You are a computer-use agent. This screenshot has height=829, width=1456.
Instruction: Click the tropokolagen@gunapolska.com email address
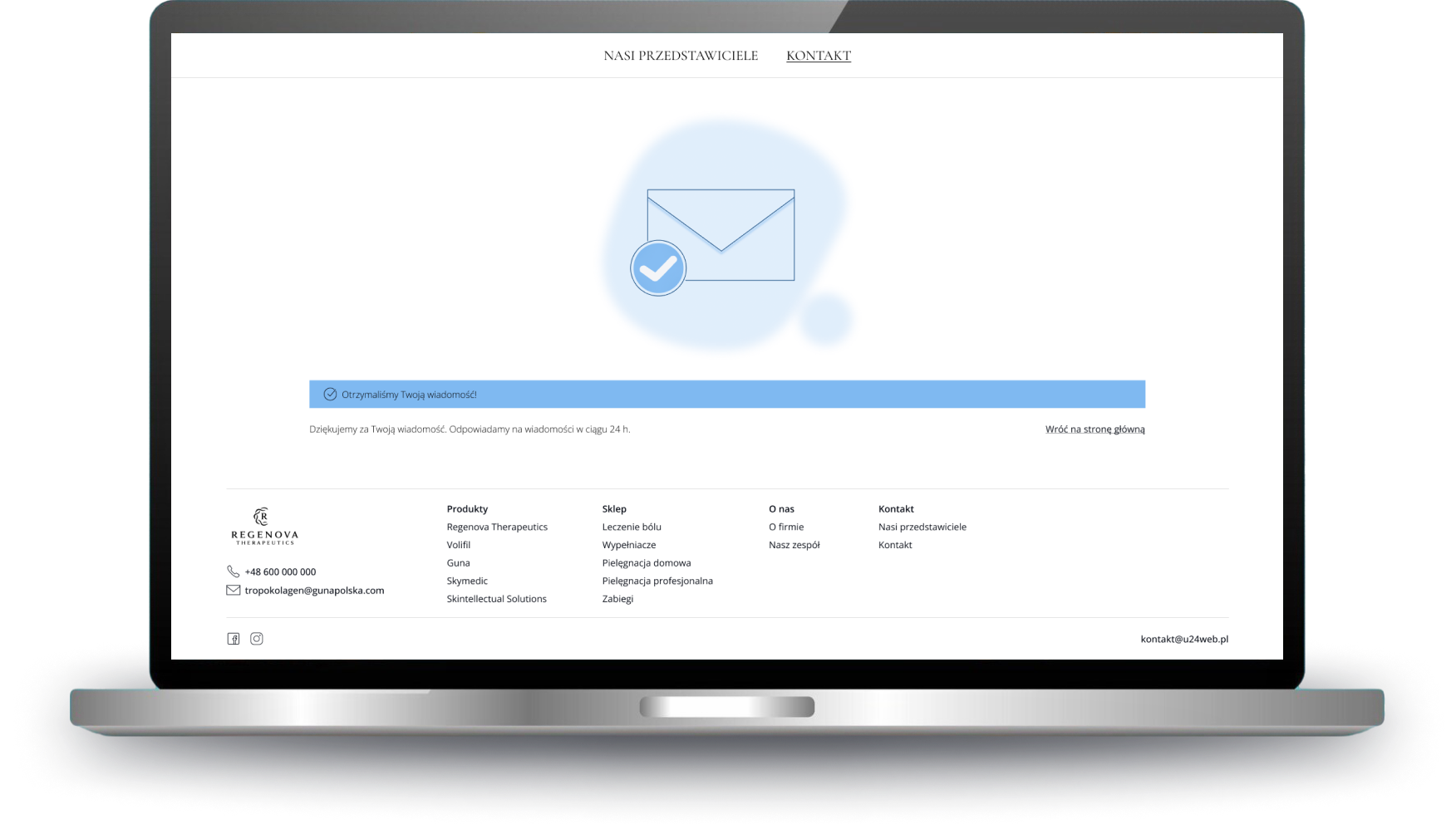click(314, 591)
